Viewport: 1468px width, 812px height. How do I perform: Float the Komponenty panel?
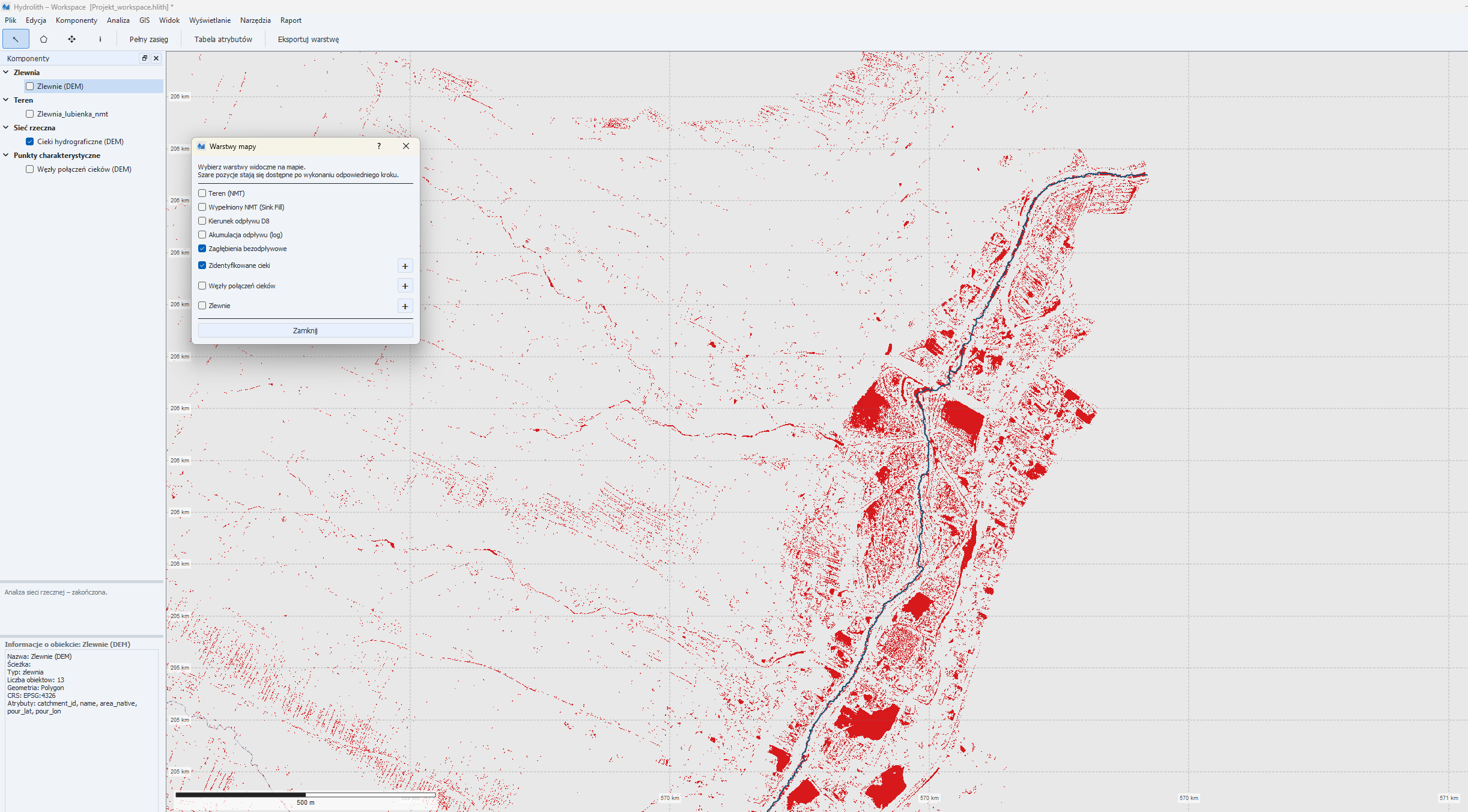tap(144, 58)
